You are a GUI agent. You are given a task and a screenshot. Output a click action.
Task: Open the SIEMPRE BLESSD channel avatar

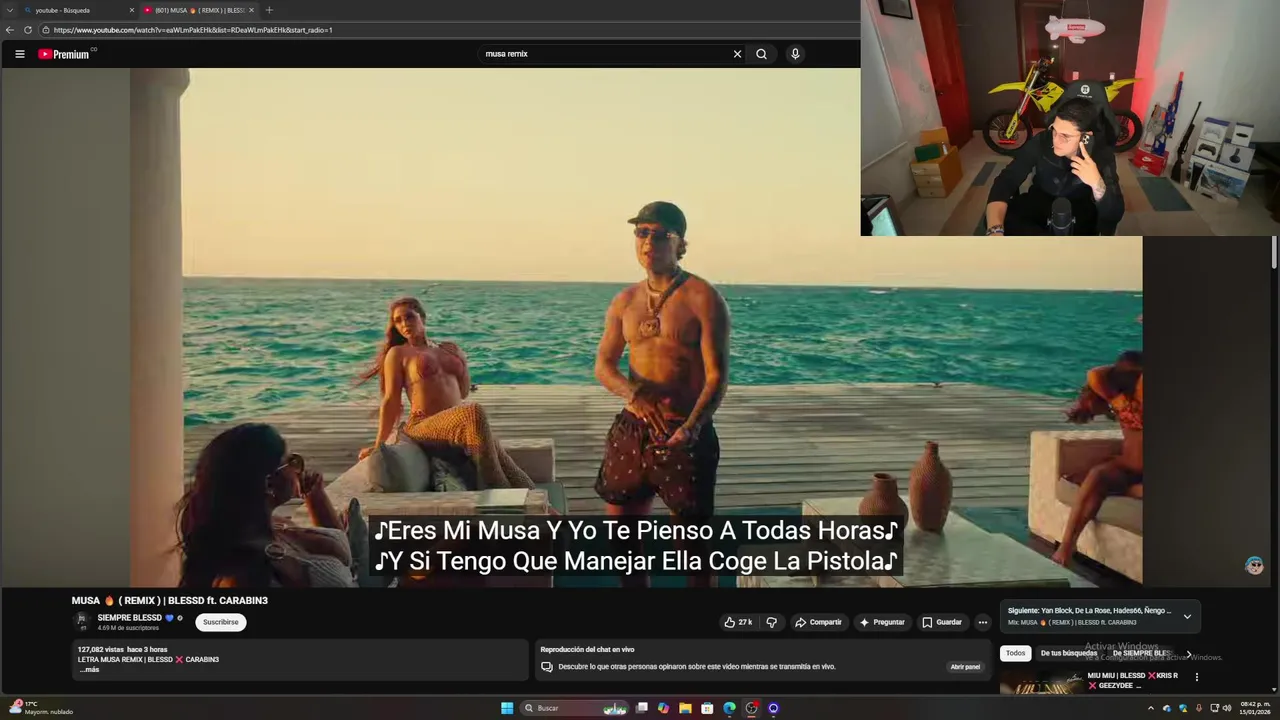[82, 621]
